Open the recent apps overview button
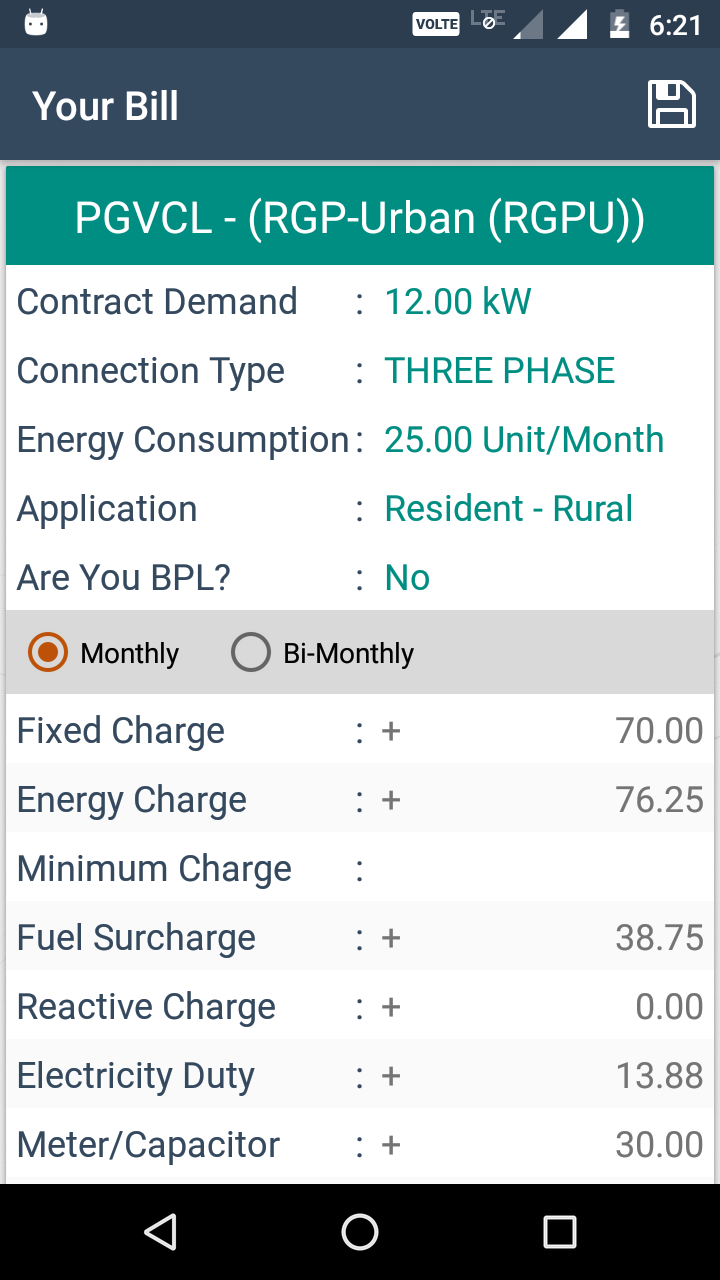720x1280 pixels. tap(560, 1232)
